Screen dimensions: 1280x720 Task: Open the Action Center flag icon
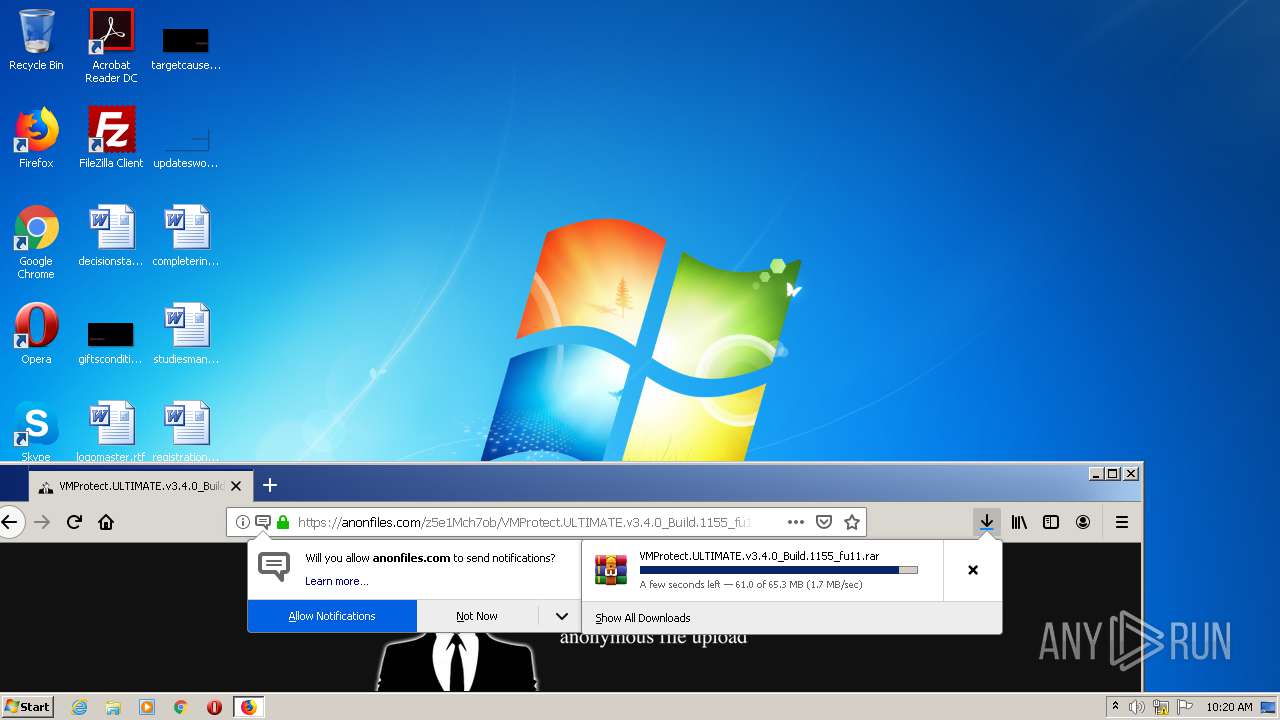click(1184, 707)
